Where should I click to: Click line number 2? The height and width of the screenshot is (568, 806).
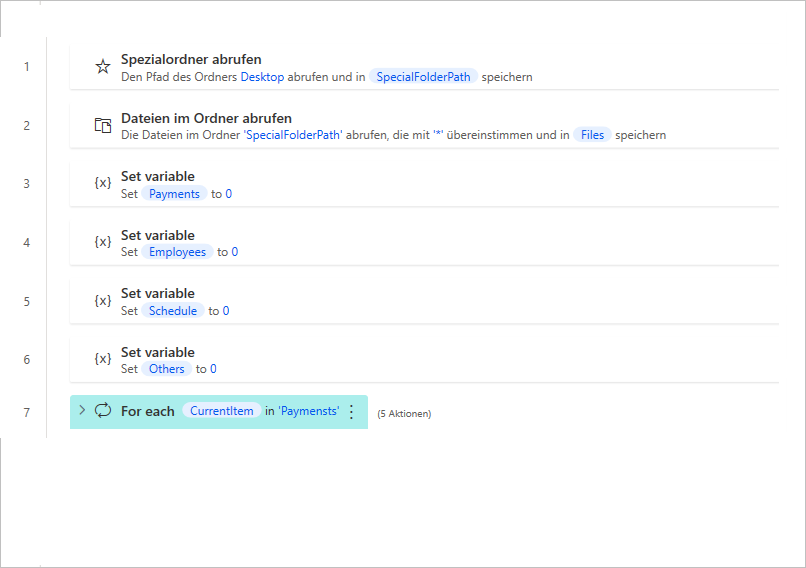26,125
